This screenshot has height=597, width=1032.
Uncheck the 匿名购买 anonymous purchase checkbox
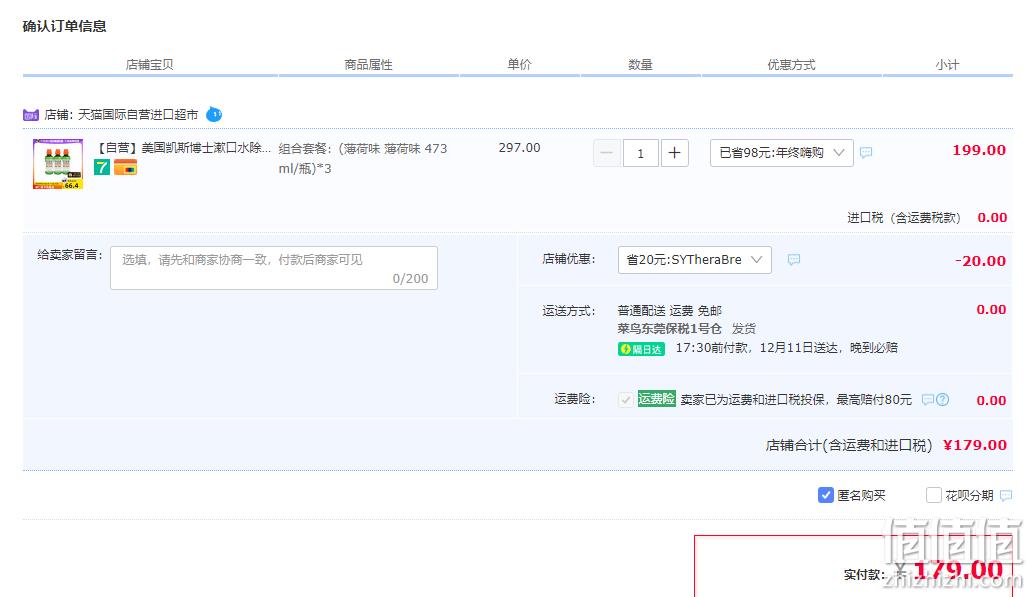825,495
